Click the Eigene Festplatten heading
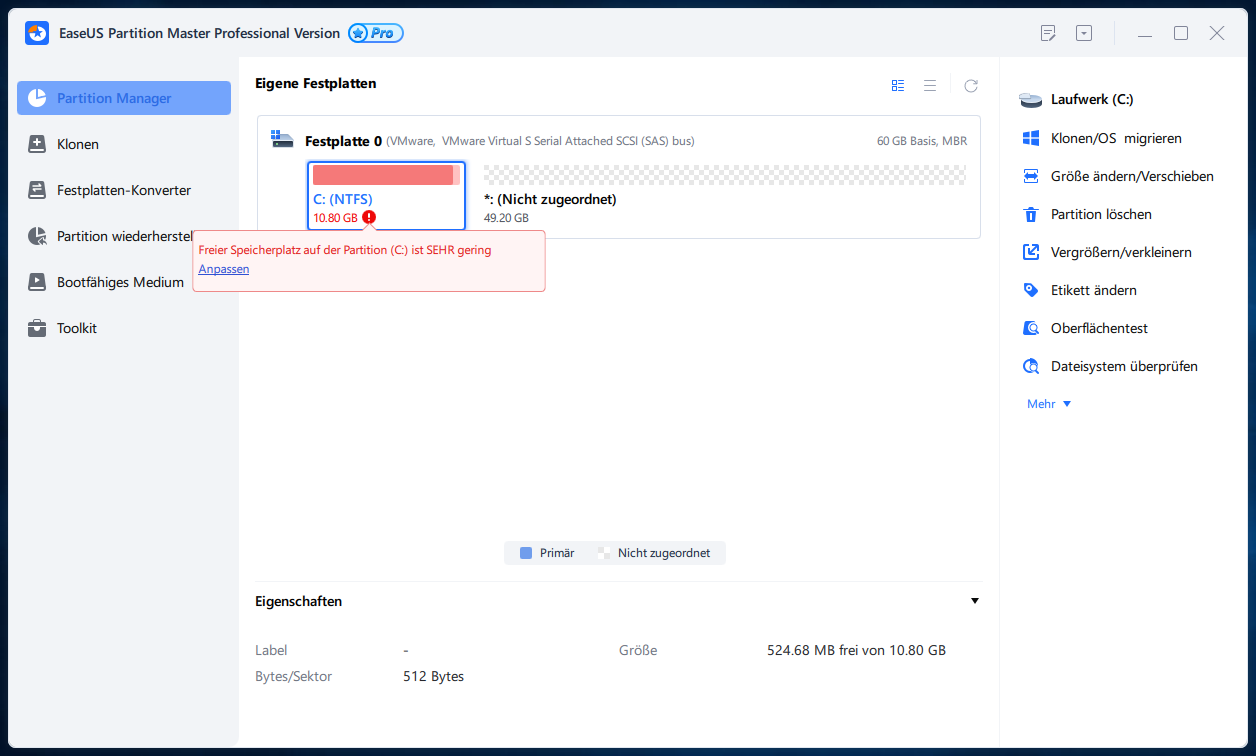The width and height of the screenshot is (1256, 756). click(x=316, y=84)
